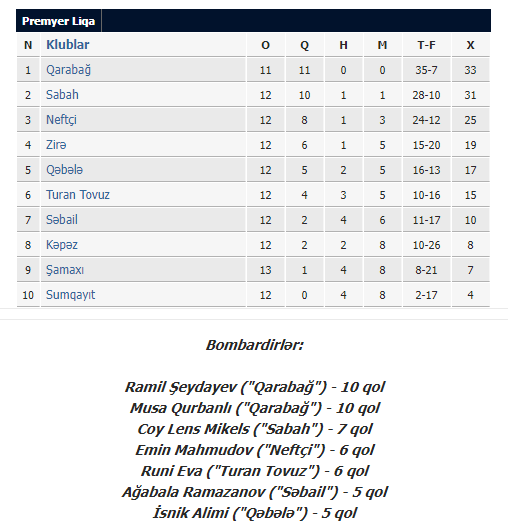Select the Şamaxı club link
Image resolution: width=508 pixels, height=528 pixels.
[x=65, y=270]
